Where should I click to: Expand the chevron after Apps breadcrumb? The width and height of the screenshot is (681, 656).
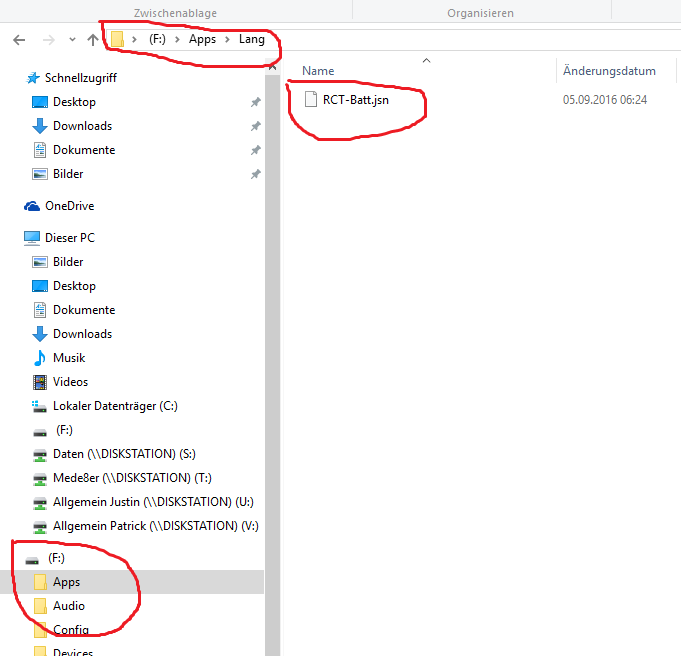click(227, 40)
